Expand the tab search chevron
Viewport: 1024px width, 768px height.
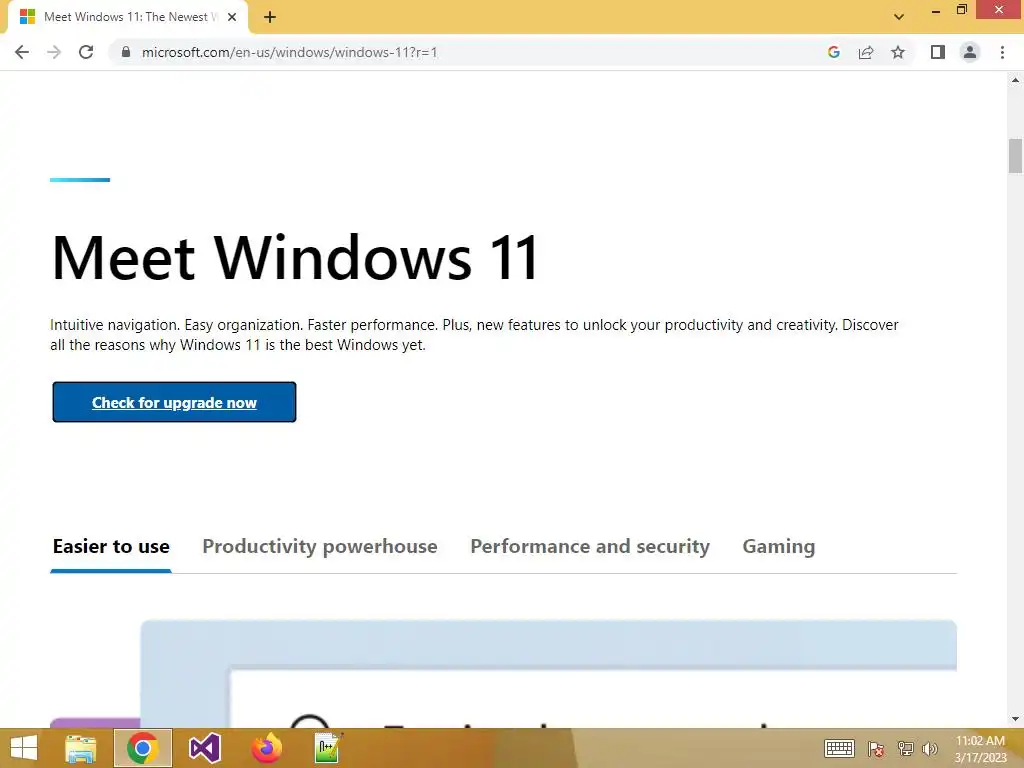(899, 17)
